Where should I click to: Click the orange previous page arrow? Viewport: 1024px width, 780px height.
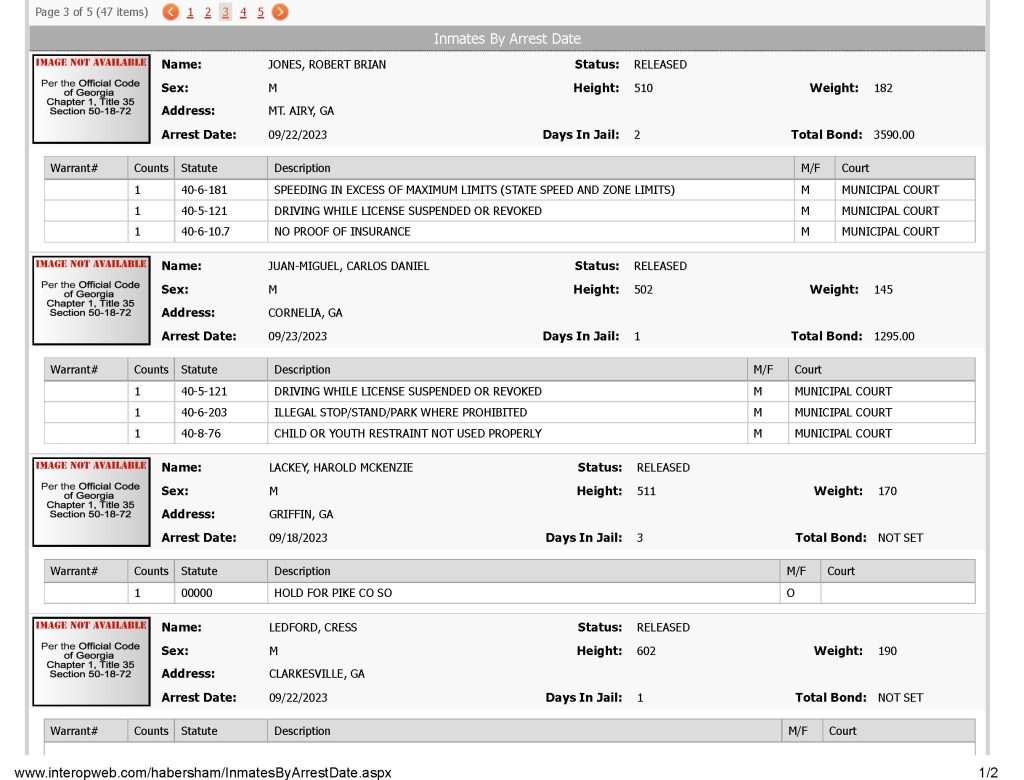click(170, 12)
